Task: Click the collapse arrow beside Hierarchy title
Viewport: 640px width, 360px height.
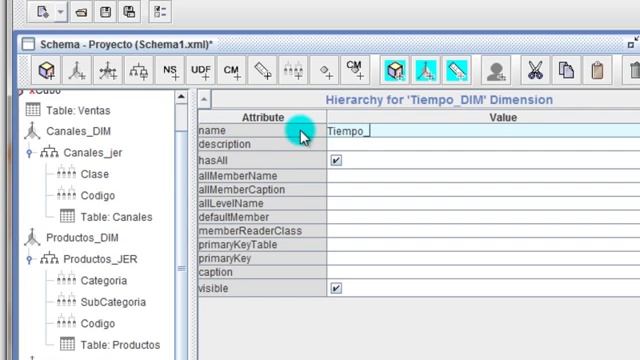Action: point(204,99)
